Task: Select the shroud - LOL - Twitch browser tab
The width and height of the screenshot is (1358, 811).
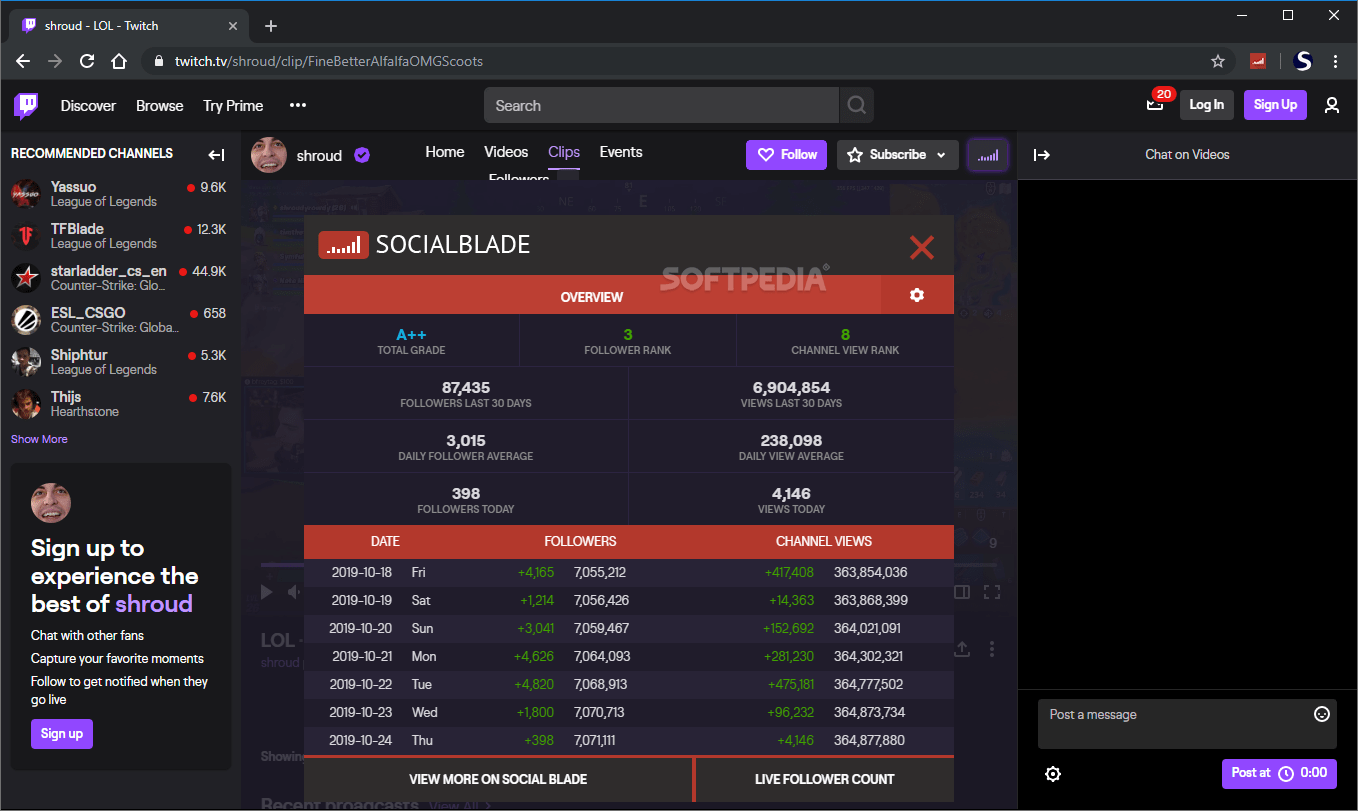Action: click(130, 26)
